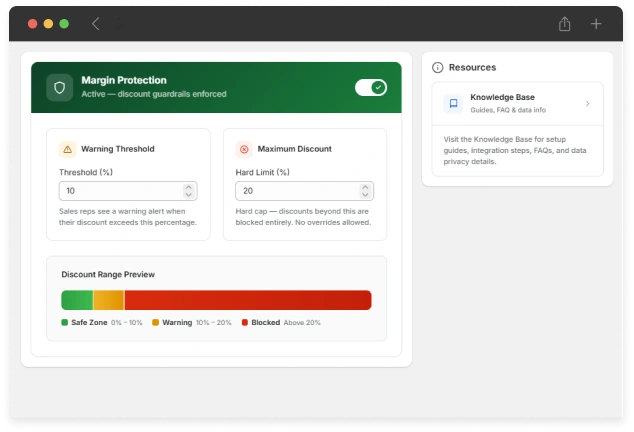
Task: Click the 'Above 20%' range label
Action: click(x=302, y=323)
